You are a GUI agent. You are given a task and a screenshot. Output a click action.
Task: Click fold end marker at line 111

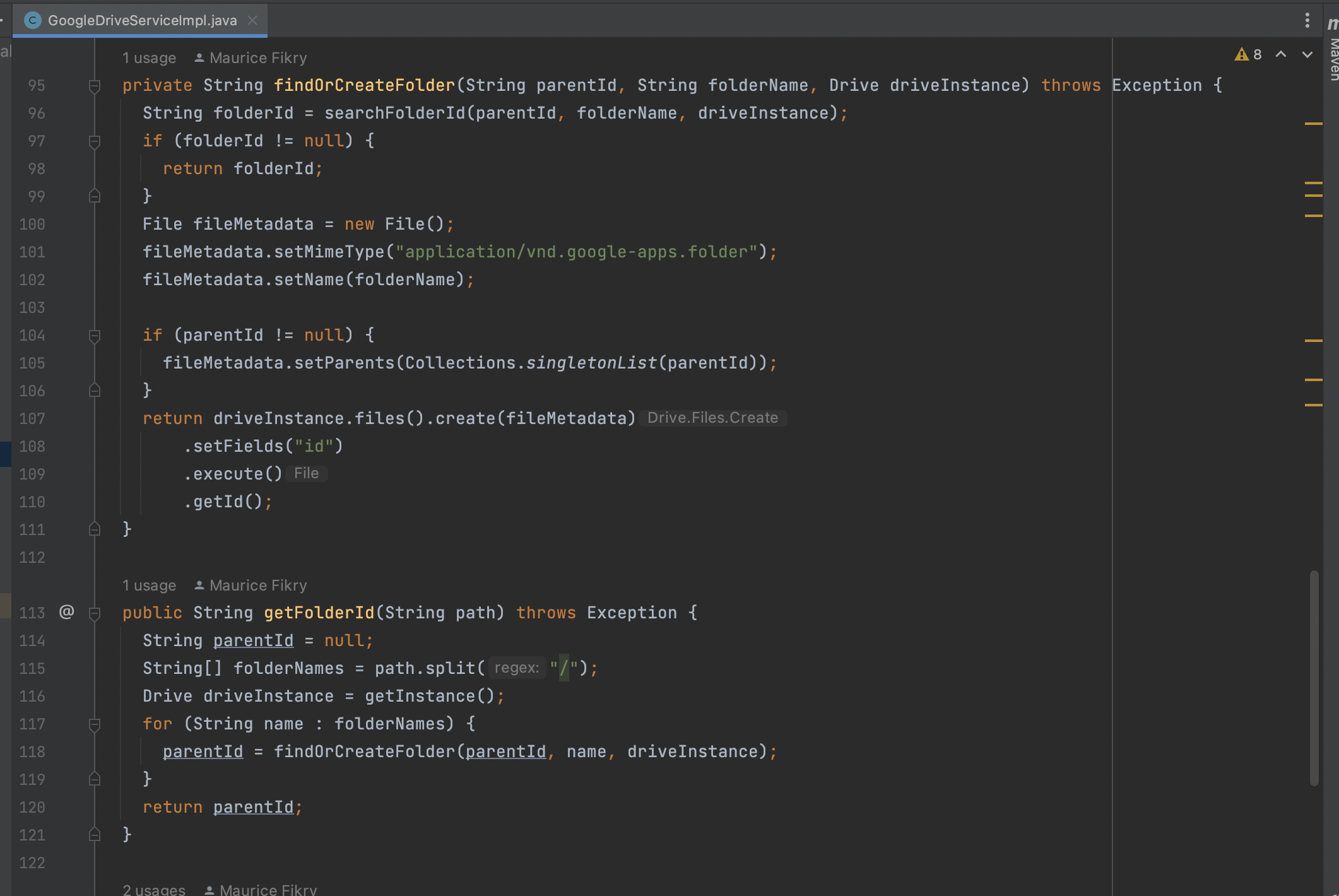[x=95, y=529]
